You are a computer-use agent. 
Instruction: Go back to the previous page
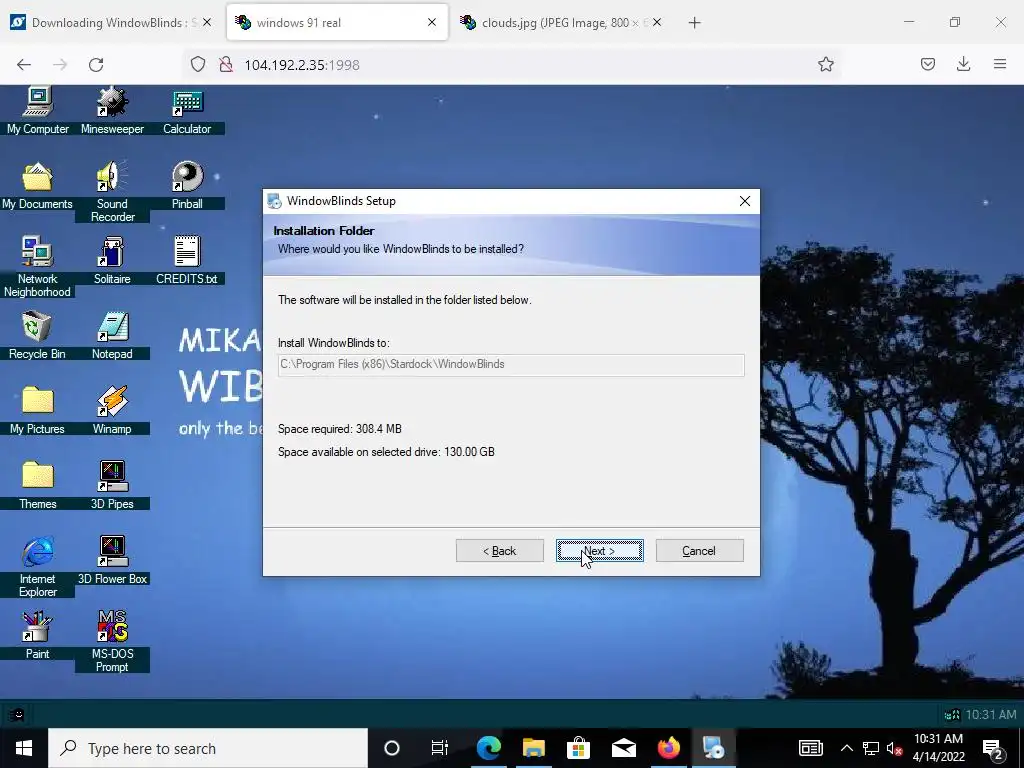click(x=24, y=65)
